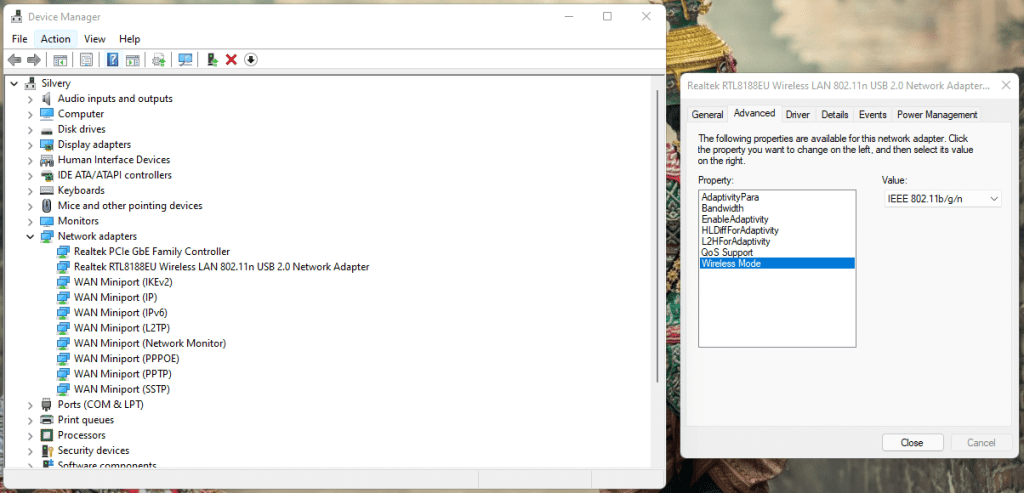Click the red X Uninstall device icon
Screen dimensions: 1024x493
(231, 60)
